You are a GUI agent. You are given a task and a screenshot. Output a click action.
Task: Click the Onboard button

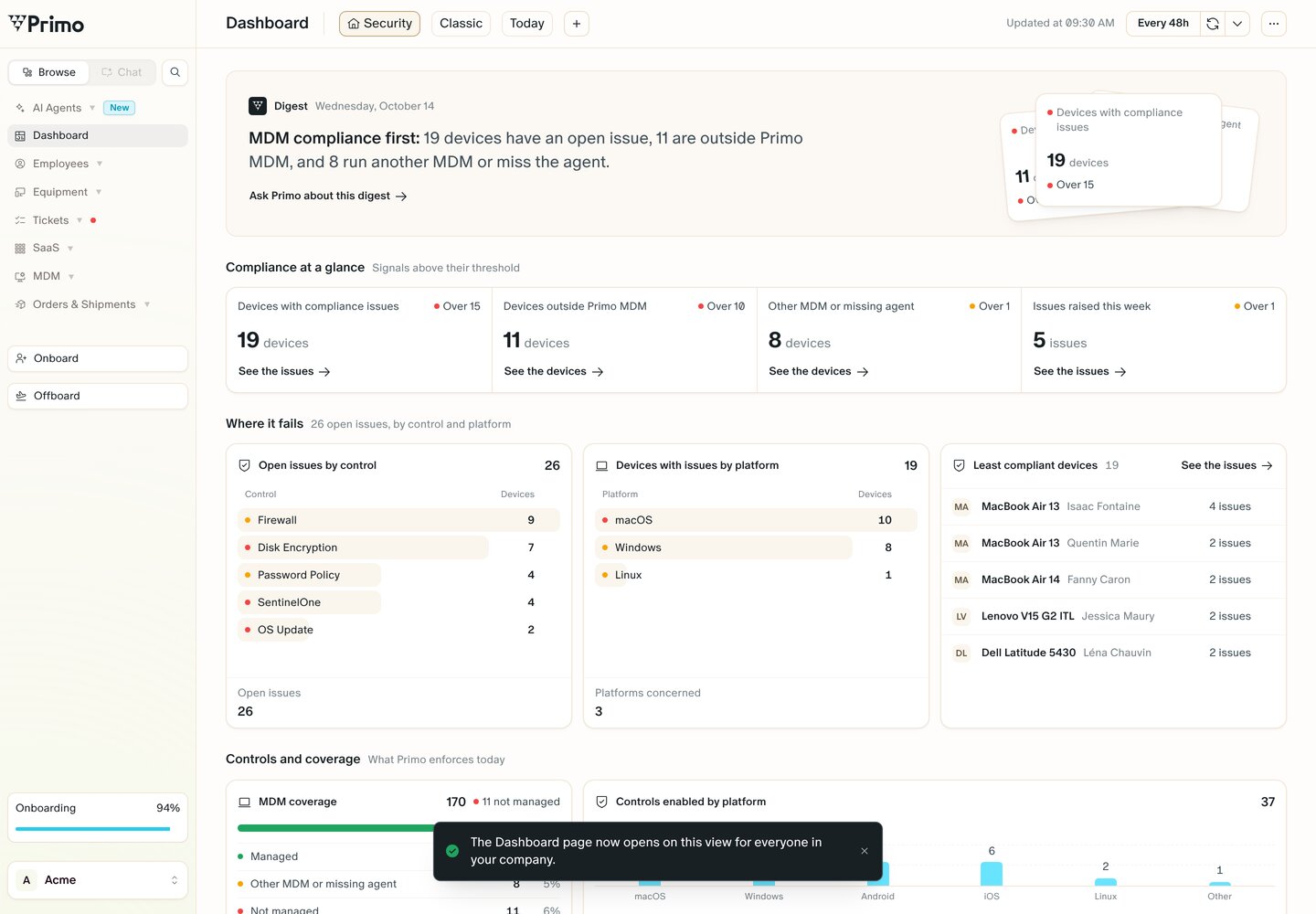(98, 358)
